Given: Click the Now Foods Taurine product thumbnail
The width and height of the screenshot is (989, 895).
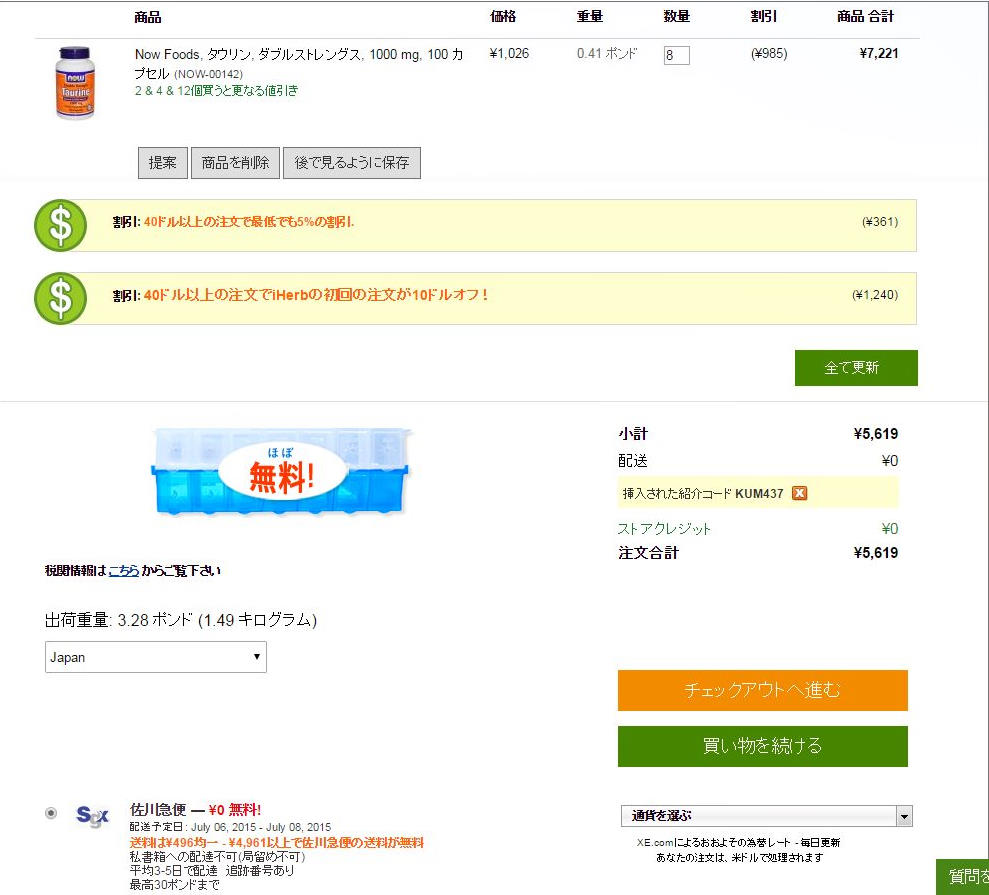Looking at the screenshot, I should 75,83.
